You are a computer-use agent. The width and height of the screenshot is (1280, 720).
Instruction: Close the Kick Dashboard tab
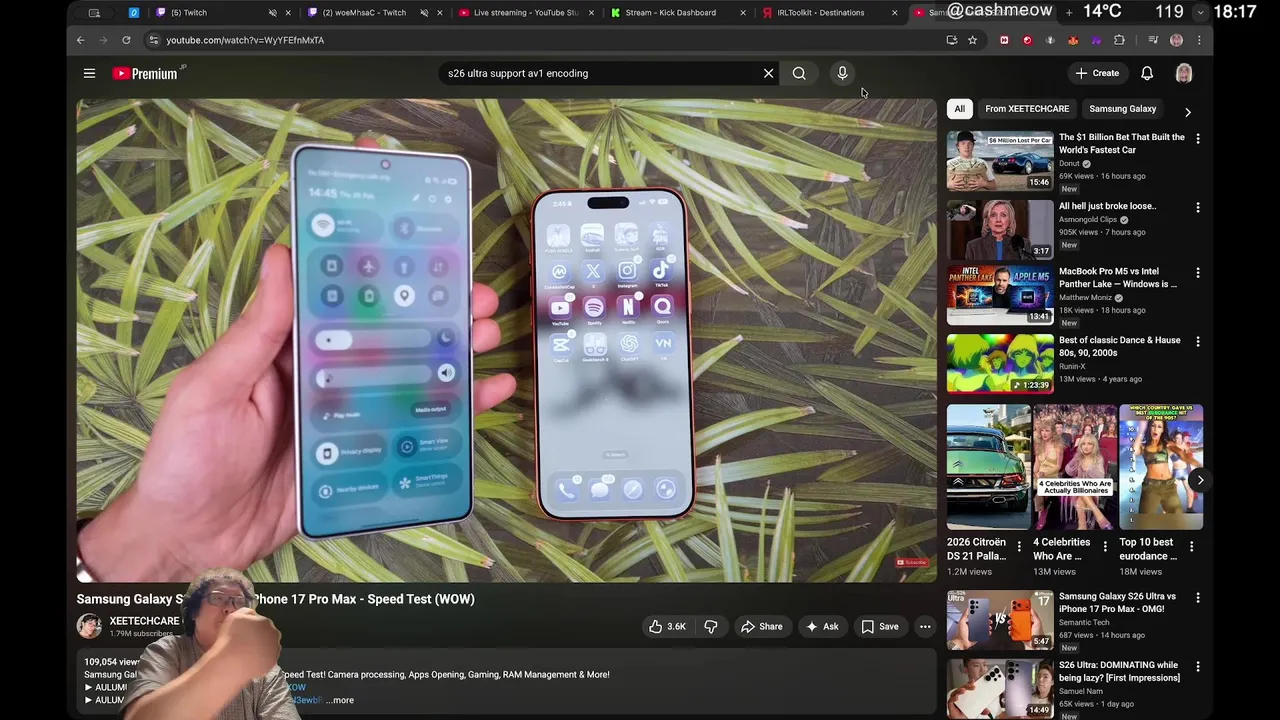pos(742,13)
